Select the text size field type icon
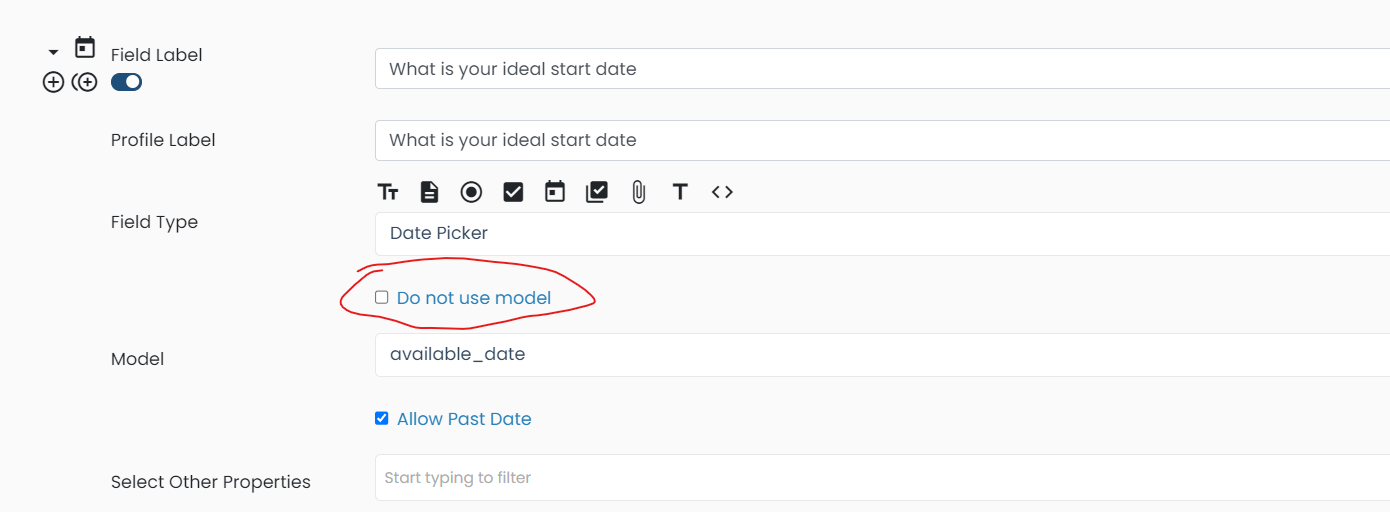The height and width of the screenshot is (512, 1390). (388, 192)
